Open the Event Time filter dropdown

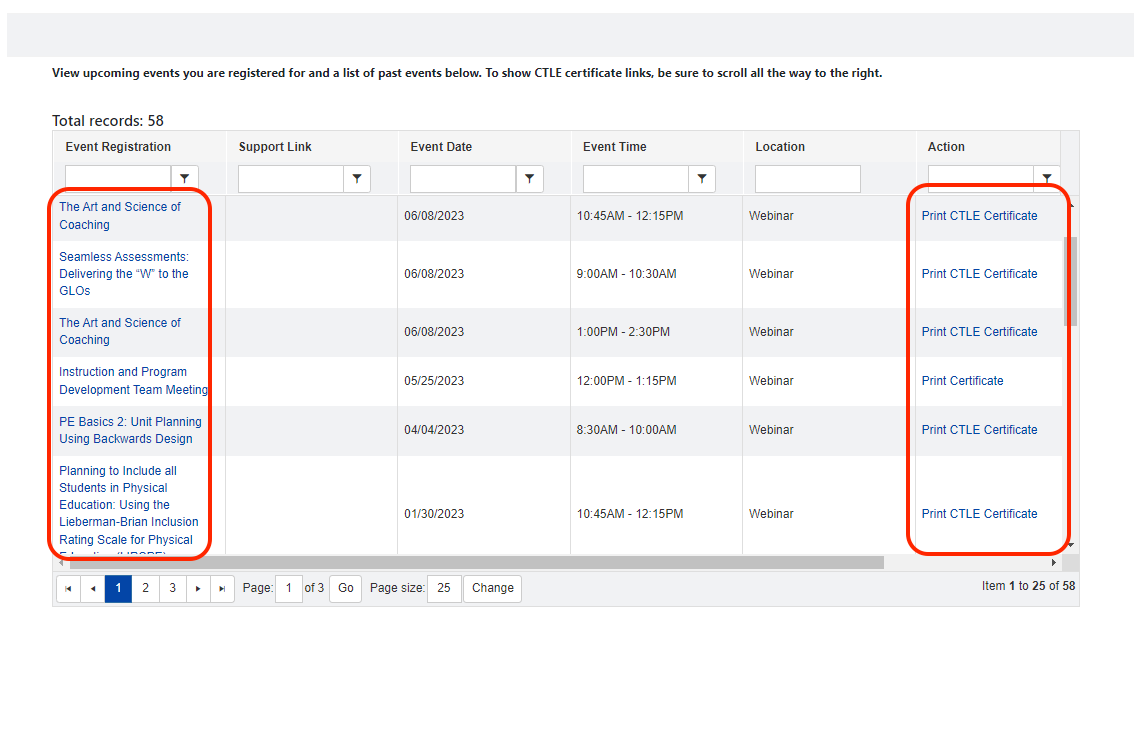click(702, 178)
